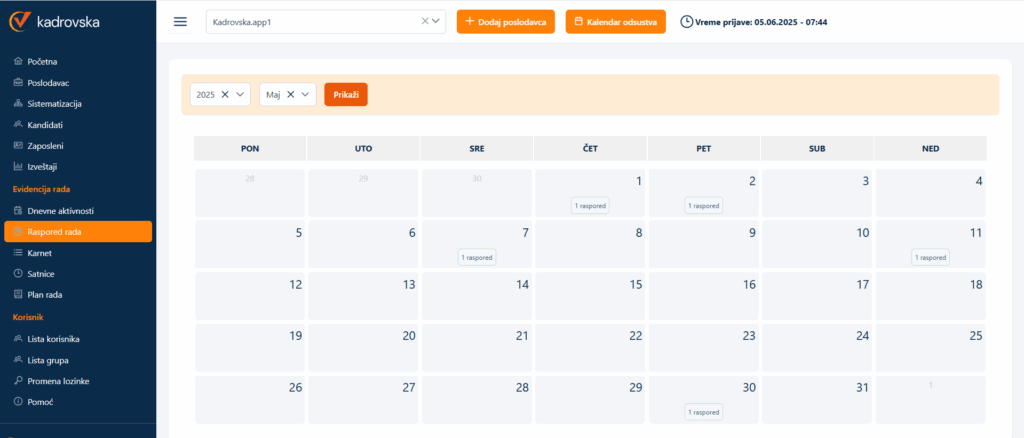
Task: Click the Dodaj poslodavca button
Action: [505, 22]
